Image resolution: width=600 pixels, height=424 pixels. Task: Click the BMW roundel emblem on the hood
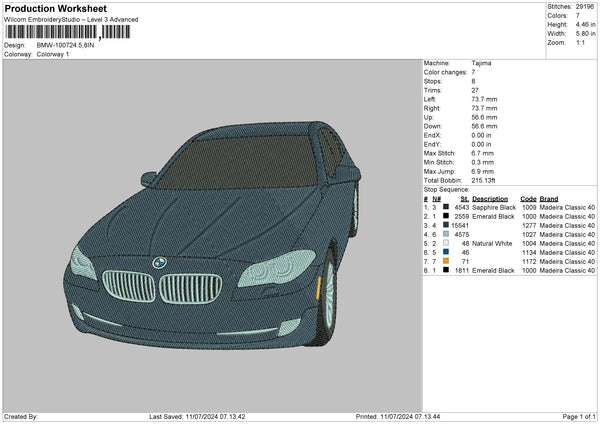(158, 263)
